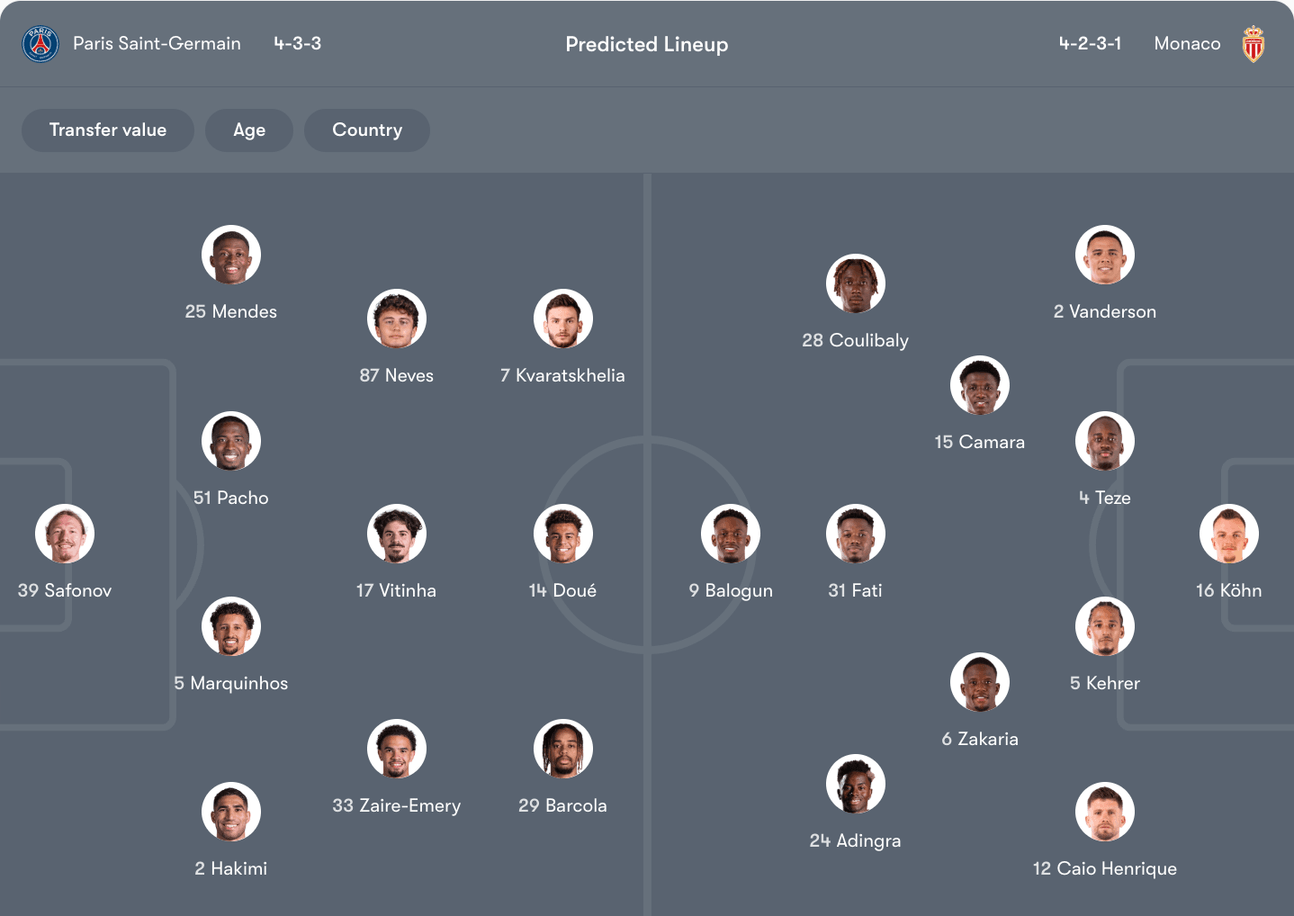Click the Monaco team name
This screenshot has height=916, width=1294.
1187,44
